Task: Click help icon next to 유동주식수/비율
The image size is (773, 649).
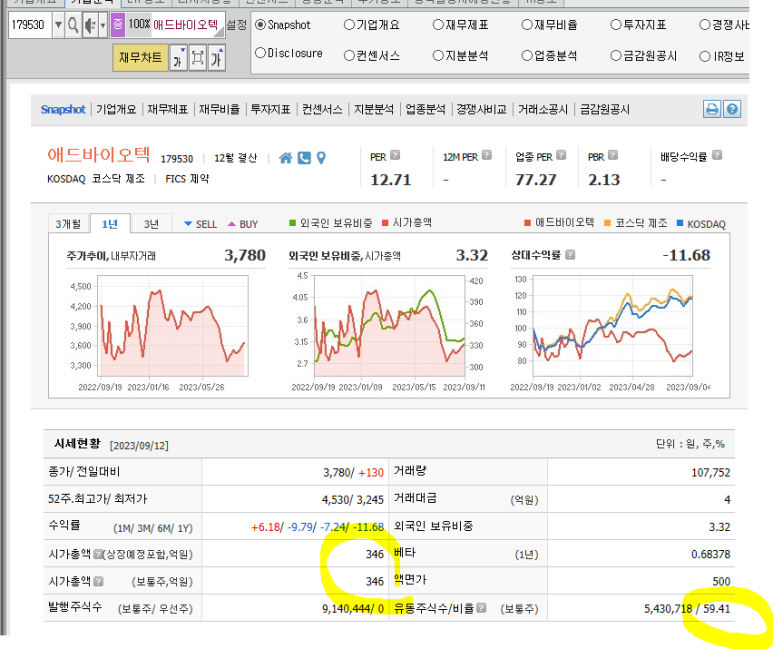Action: pyautogui.click(x=481, y=608)
